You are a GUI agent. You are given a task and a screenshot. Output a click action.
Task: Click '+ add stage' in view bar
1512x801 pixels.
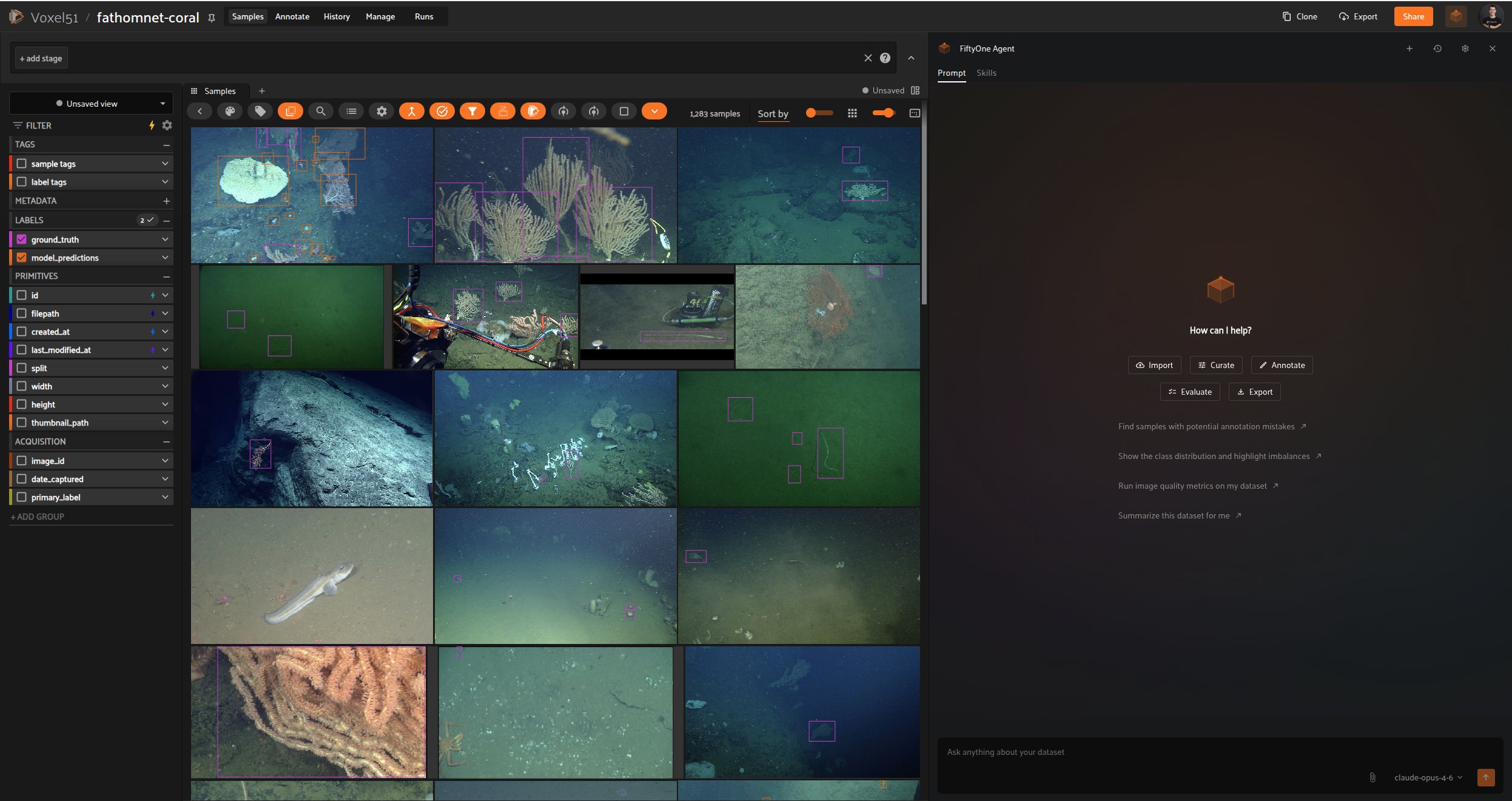tap(41, 58)
